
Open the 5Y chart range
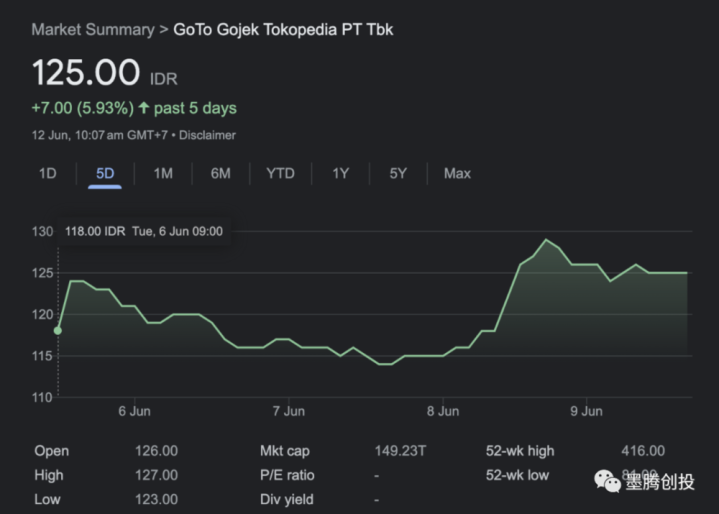(398, 173)
